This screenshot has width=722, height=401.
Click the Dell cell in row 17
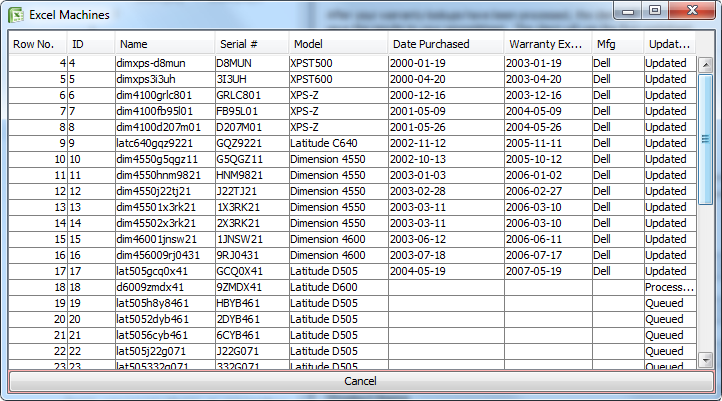tap(617, 271)
